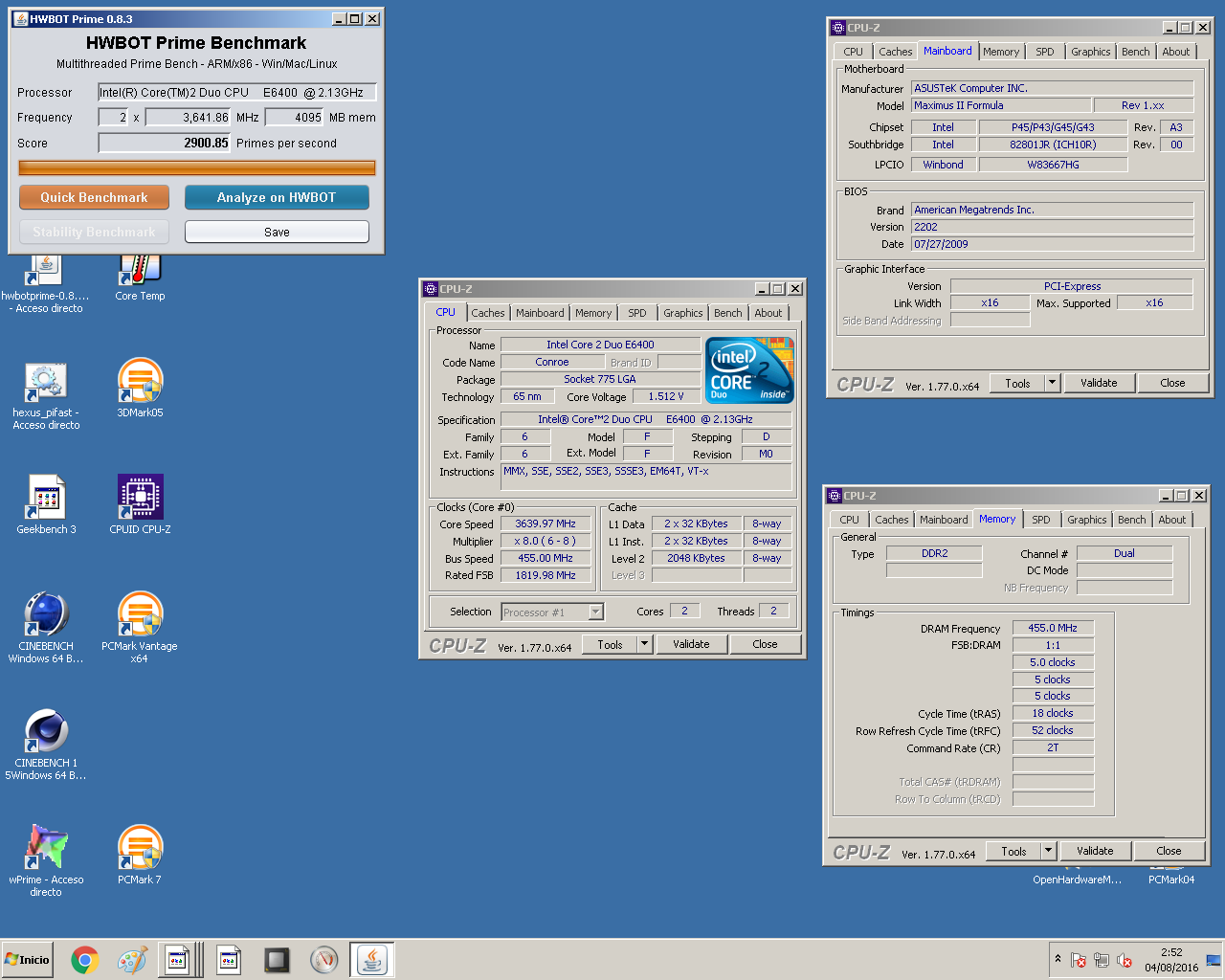Screen dimensions: 1225x980
Task: Select the single CPU-Z document taskbar icon
Action: click(229, 960)
